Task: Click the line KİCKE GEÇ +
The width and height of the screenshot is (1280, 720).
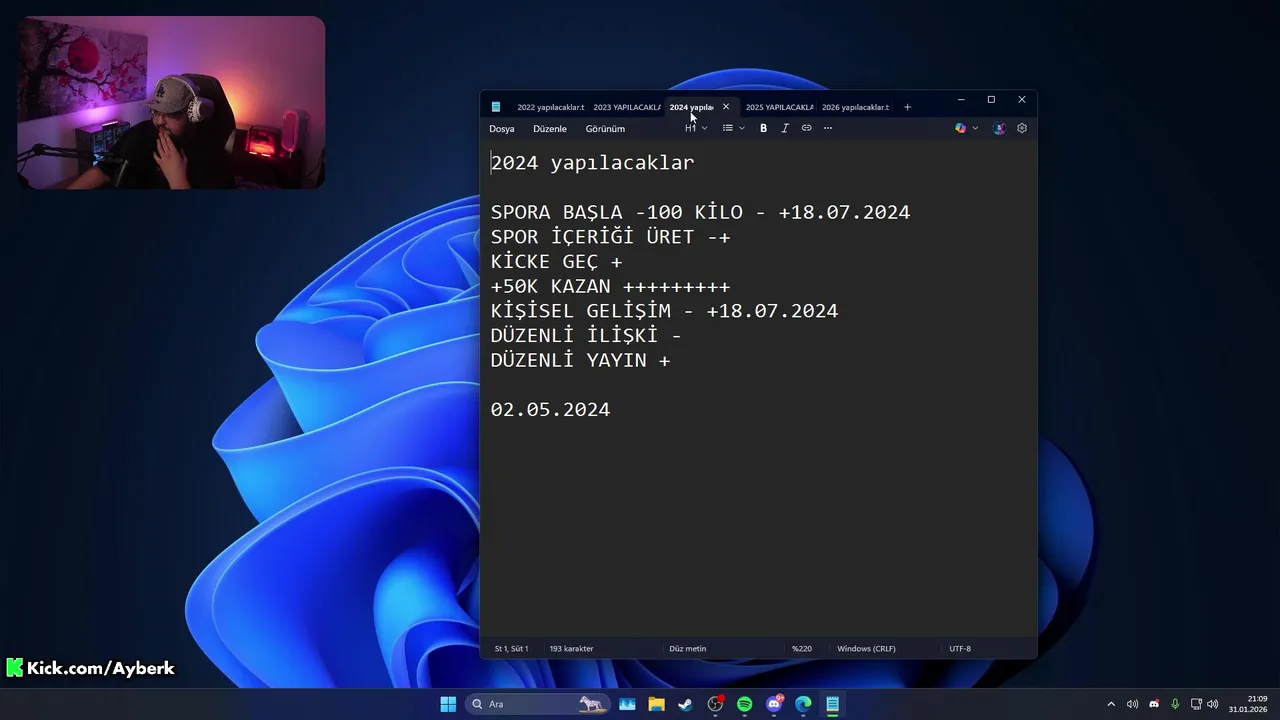Action: 556,262
